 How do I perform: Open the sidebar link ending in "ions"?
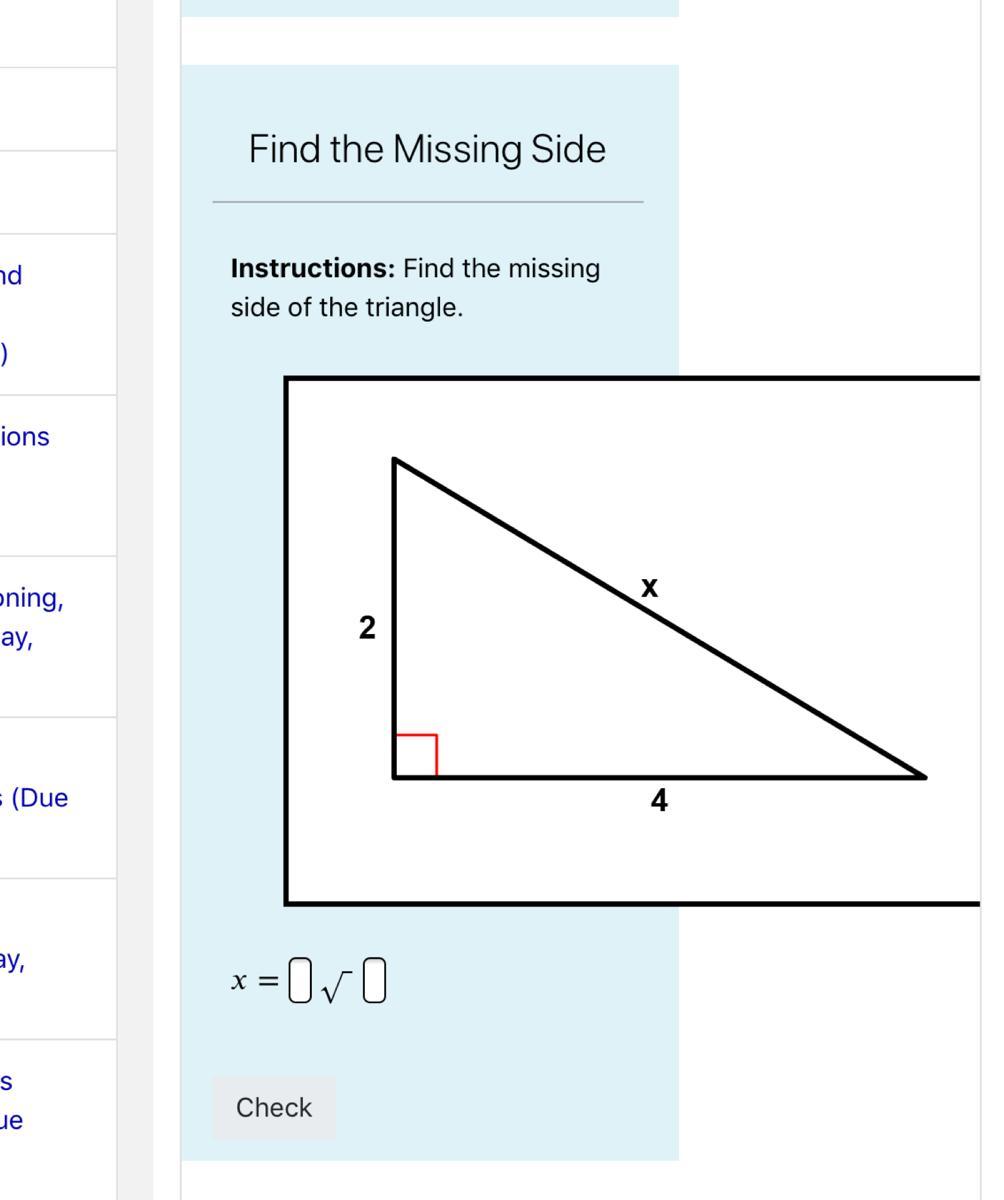24,437
